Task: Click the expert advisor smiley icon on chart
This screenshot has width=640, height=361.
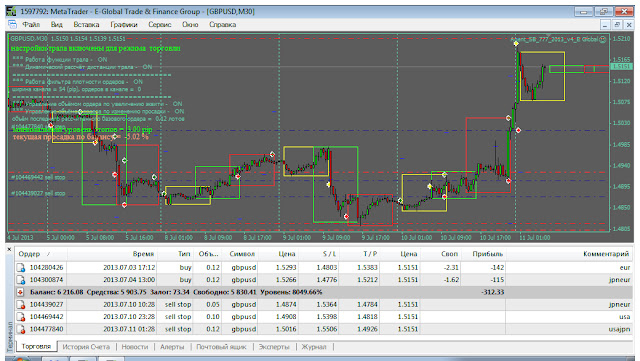Action: 603,40
